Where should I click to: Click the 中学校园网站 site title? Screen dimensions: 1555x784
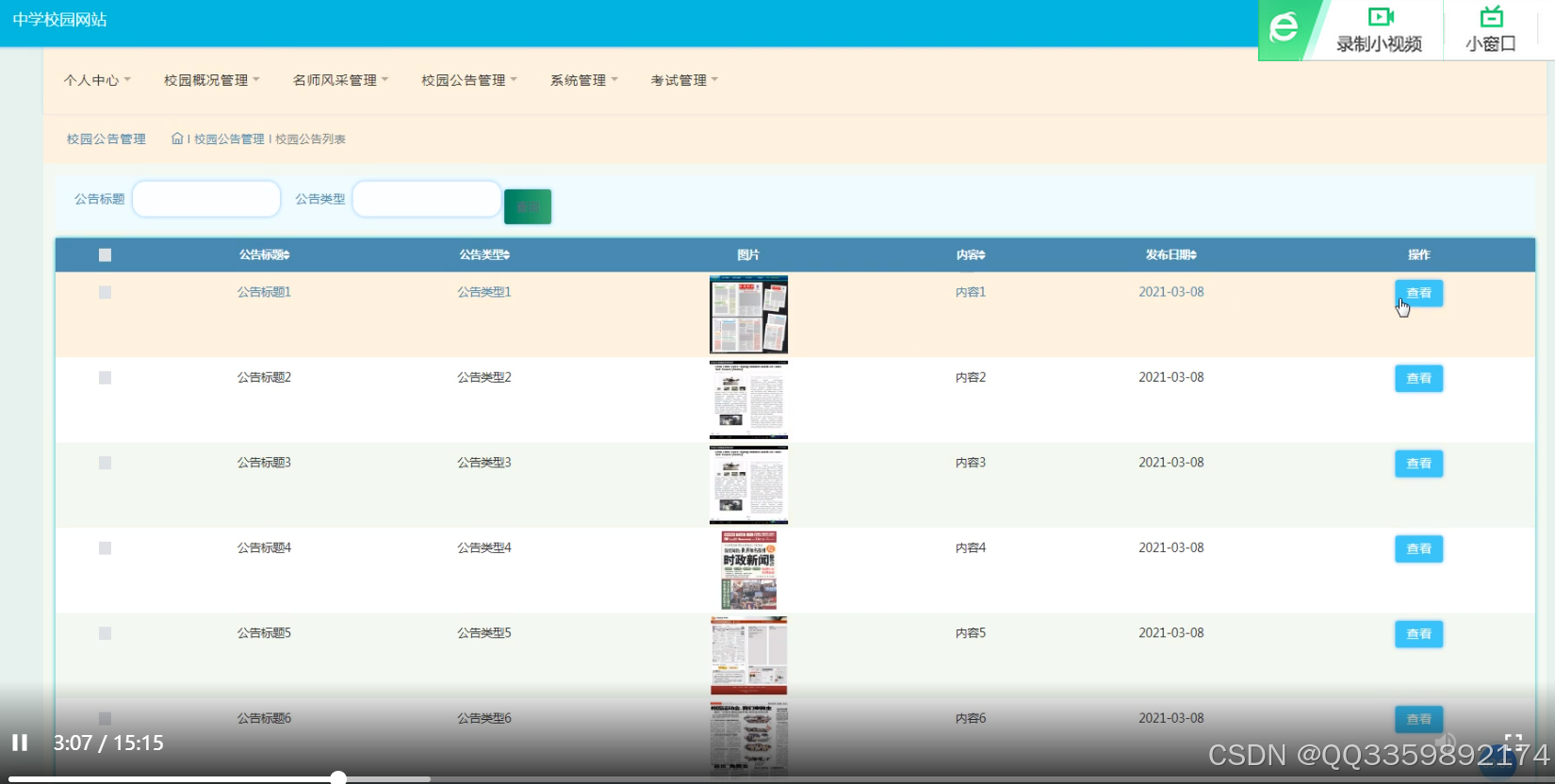(x=59, y=20)
